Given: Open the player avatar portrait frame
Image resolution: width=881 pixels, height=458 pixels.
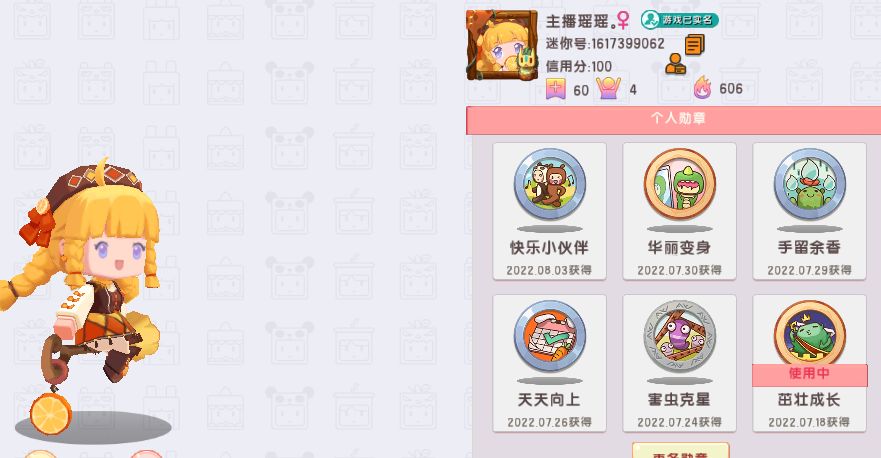Looking at the screenshot, I should coord(501,45).
